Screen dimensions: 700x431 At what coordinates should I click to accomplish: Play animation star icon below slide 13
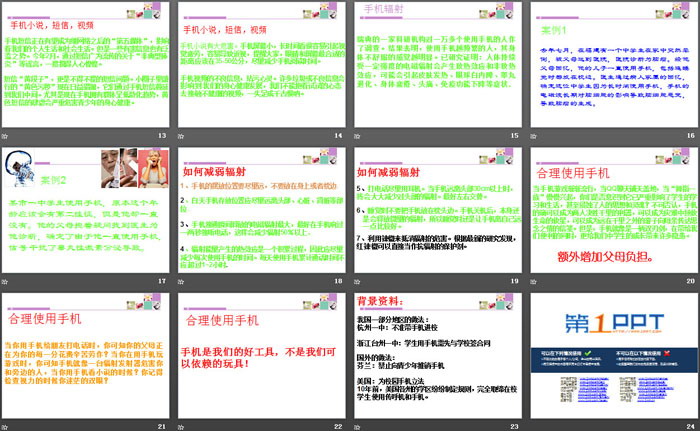pyautogui.click(x=4, y=136)
